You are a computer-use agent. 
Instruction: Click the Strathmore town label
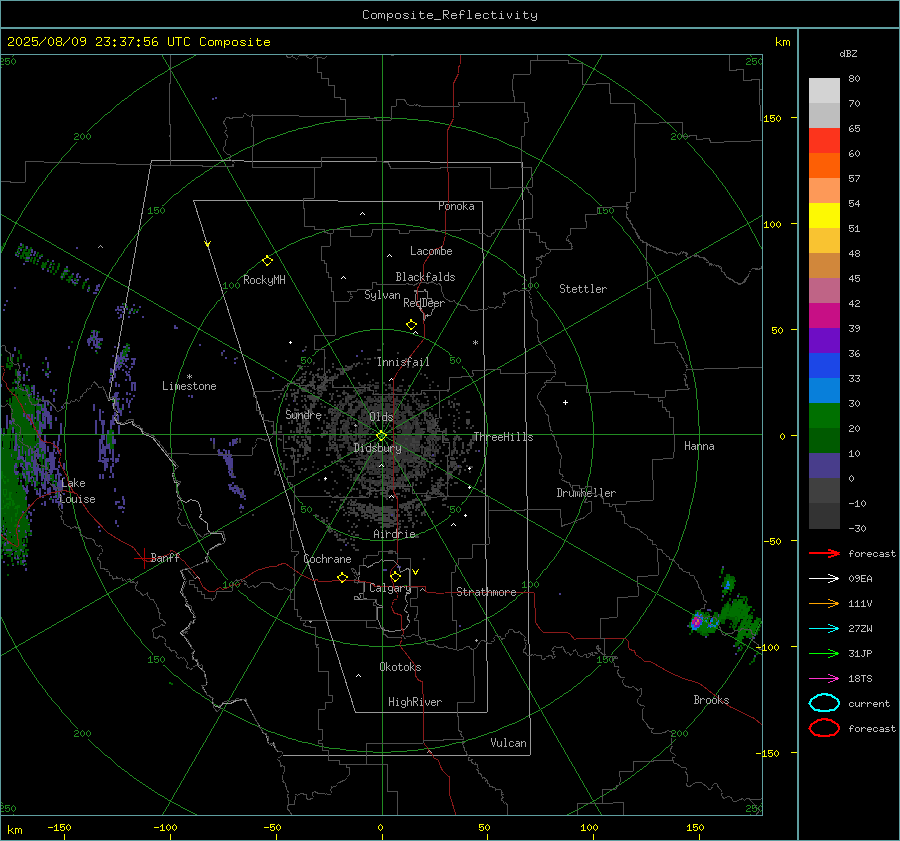point(486,592)
